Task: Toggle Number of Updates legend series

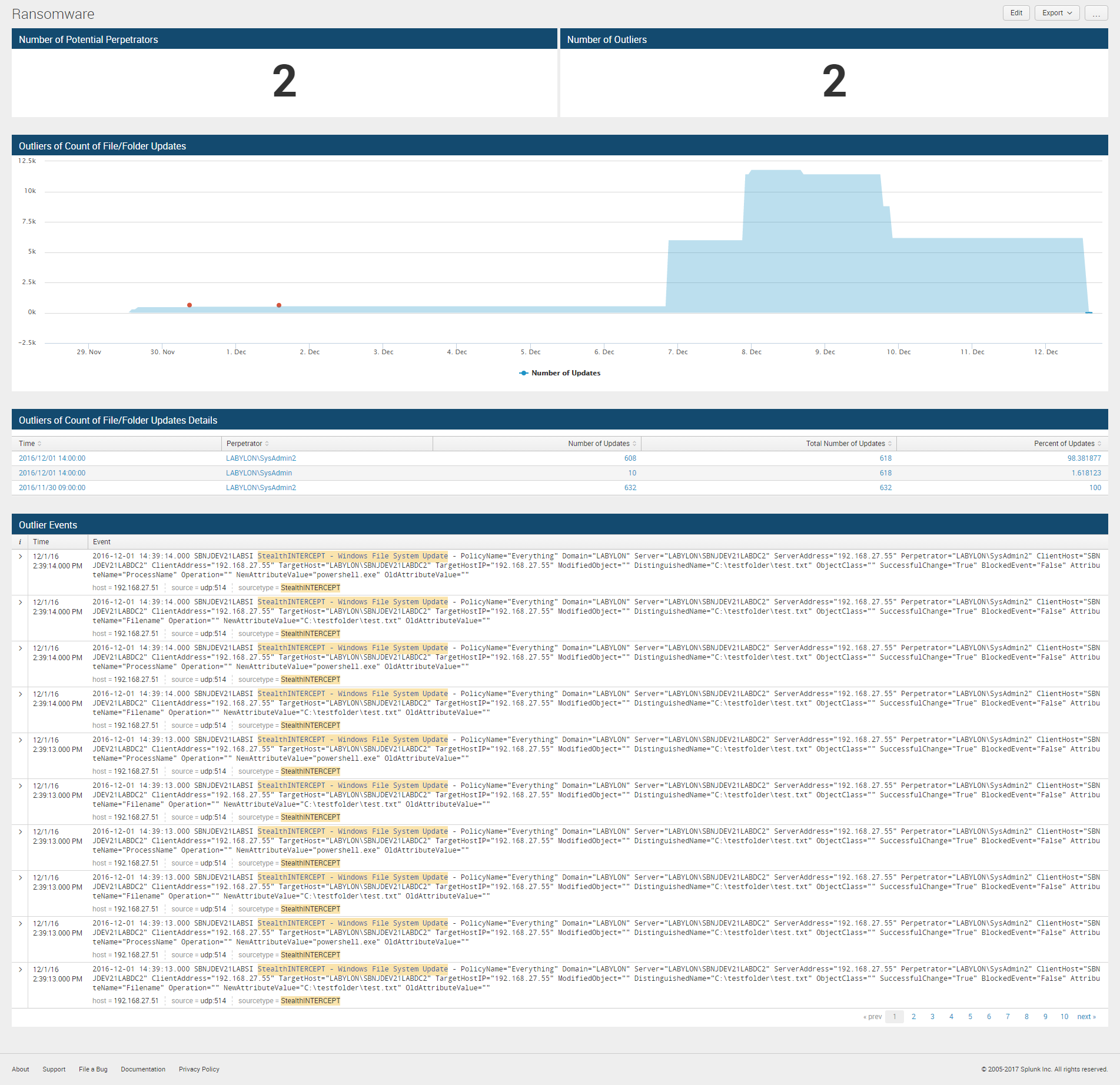Action: (560, 373)
